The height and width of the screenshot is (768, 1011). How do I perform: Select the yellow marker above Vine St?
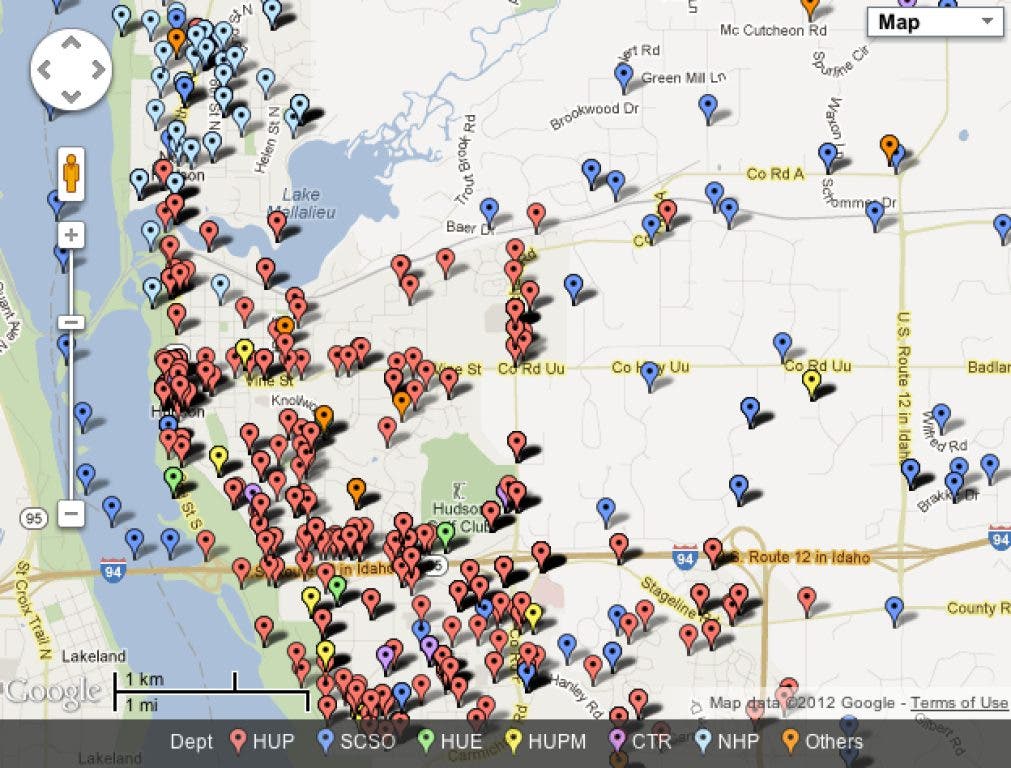point(244,352)
